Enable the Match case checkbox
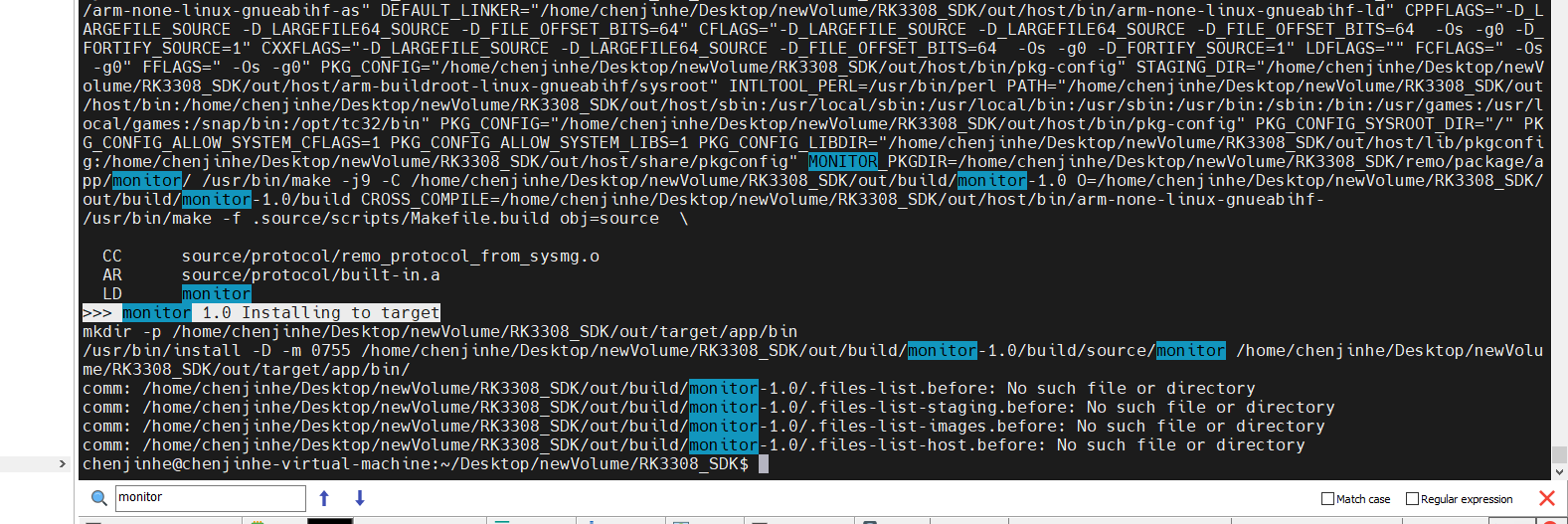Screen dimensions: 1568x524 (x=1327, y=499)
